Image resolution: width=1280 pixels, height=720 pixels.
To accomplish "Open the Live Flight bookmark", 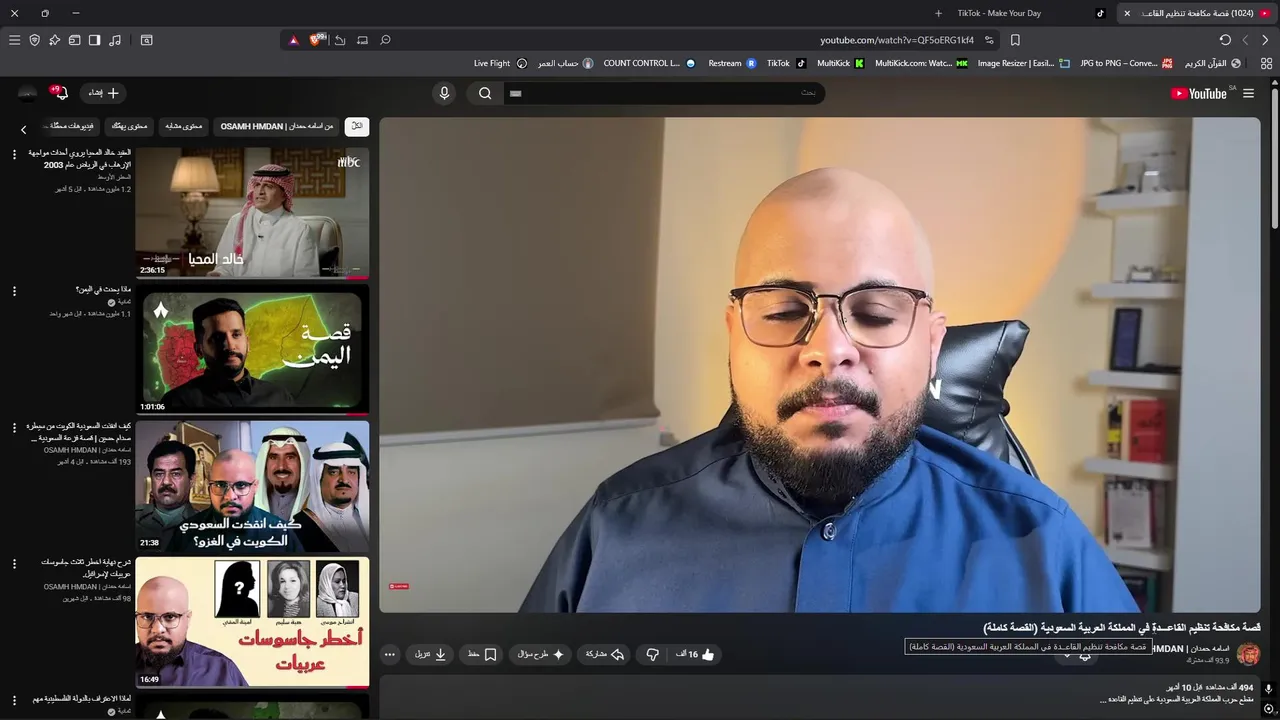I will pyautogui.click(x=500, y=63).
